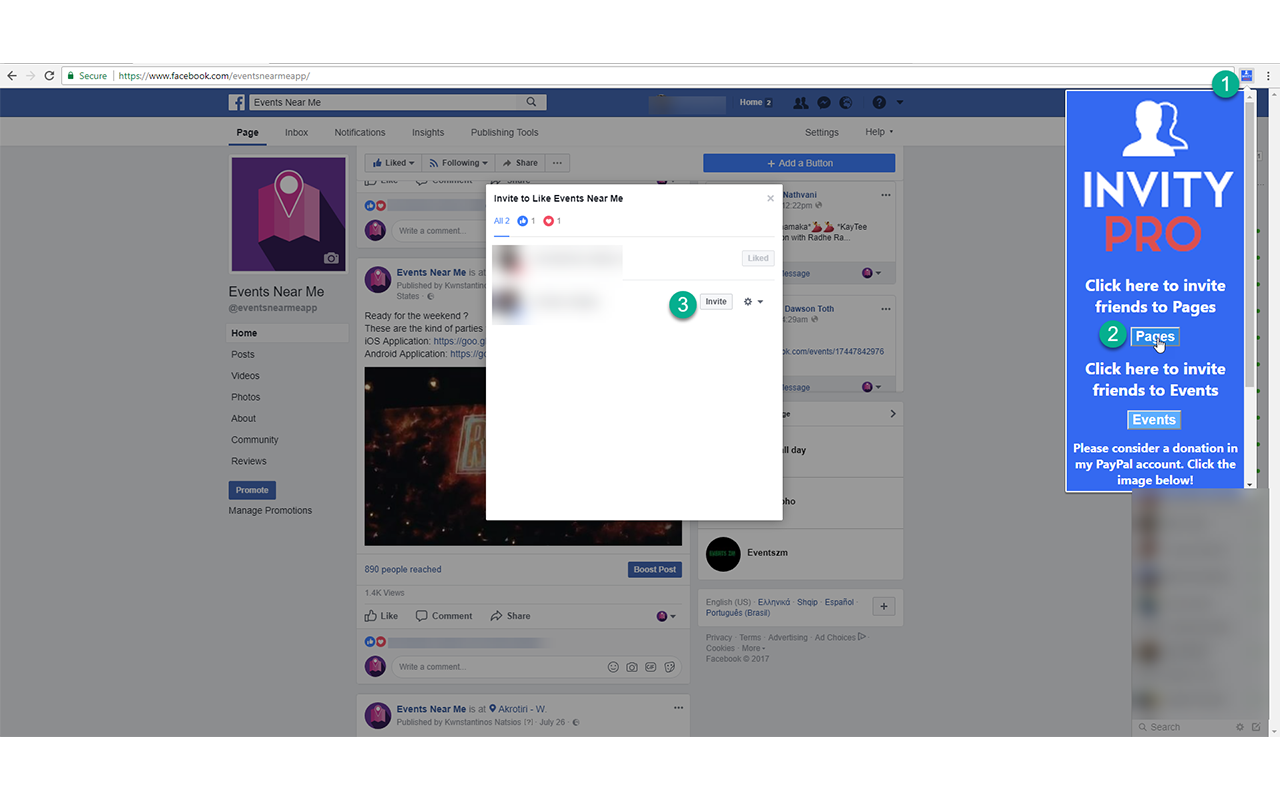Click the Pages button in Invity Pro popup
This screenshot has width=1280, height=800.
[x=1155, y=336]
